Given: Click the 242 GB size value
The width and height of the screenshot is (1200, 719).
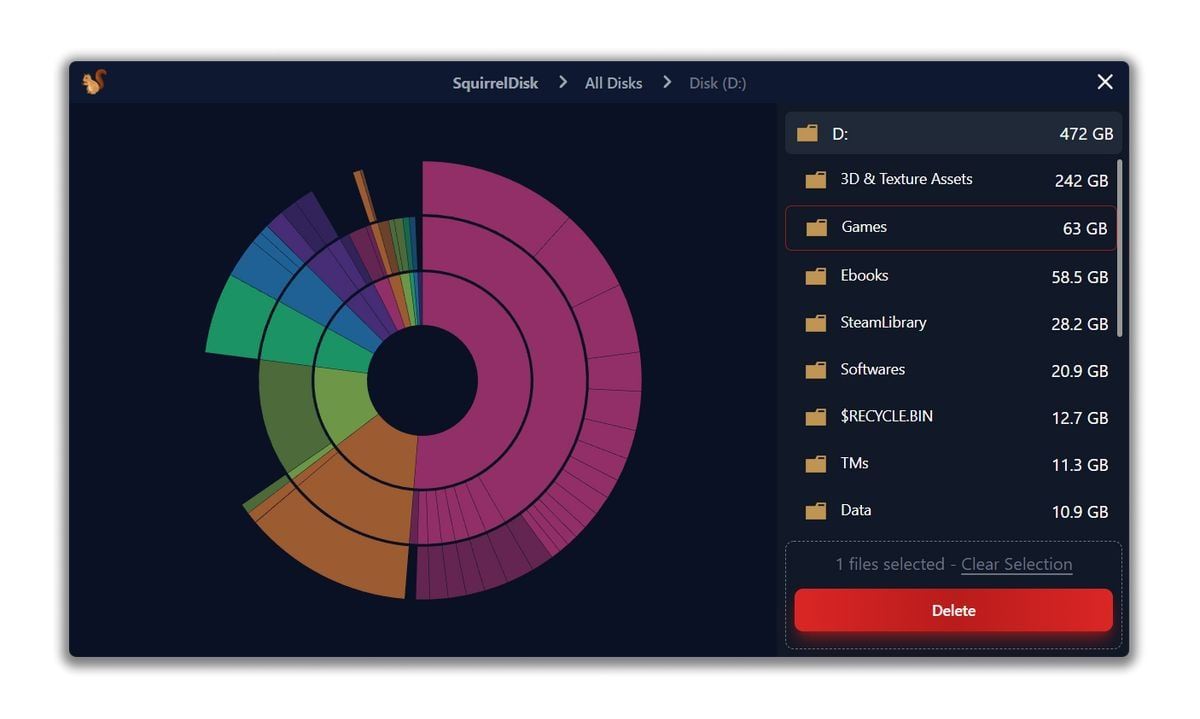Looking at the screenshot, I should point(1081,181).
